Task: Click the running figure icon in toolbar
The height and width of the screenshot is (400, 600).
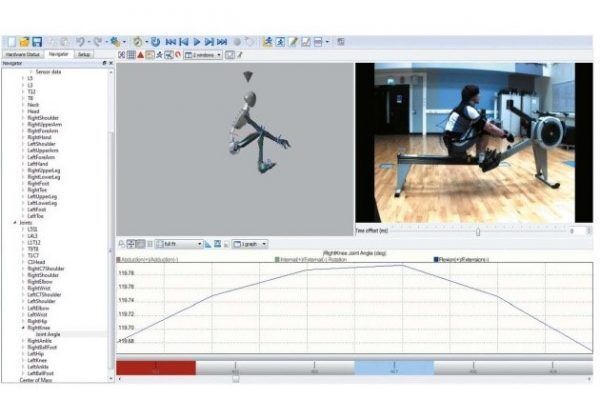Action: 267,42
